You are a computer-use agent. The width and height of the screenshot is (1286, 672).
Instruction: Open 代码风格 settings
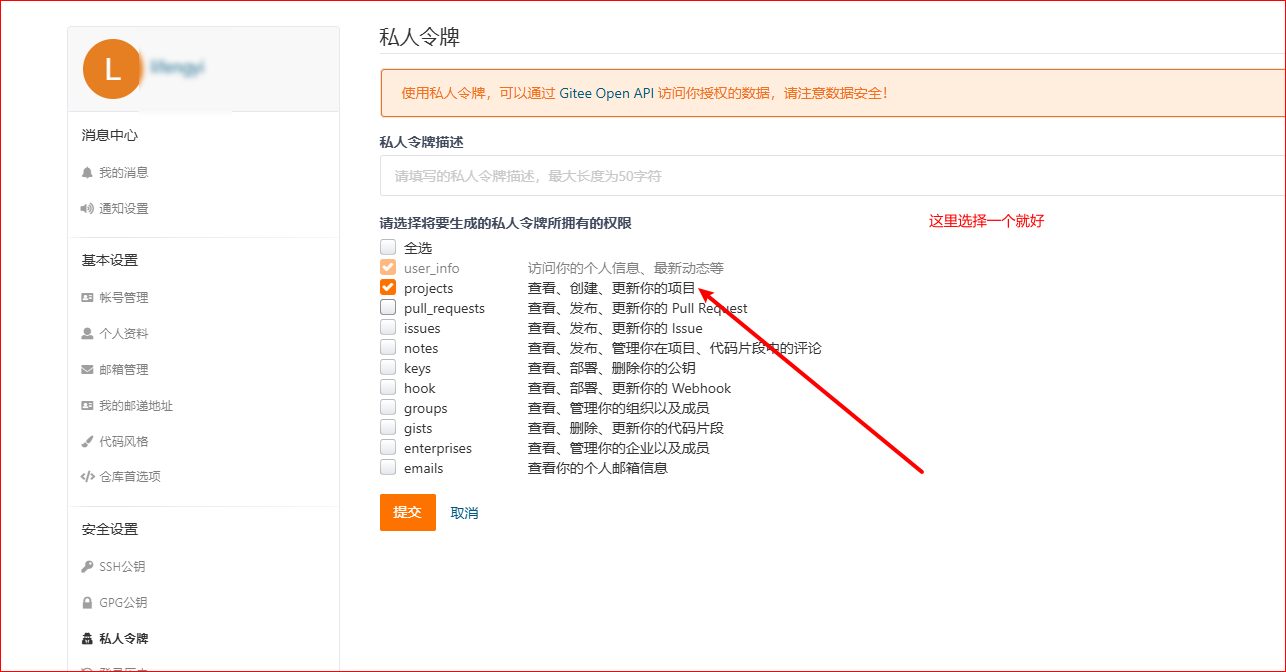pyautogui.click(x=123, y=442)
